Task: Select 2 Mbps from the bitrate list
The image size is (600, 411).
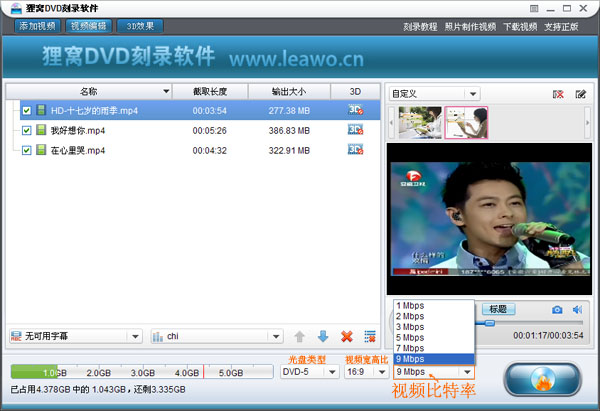Action: (x=434, y=316)
